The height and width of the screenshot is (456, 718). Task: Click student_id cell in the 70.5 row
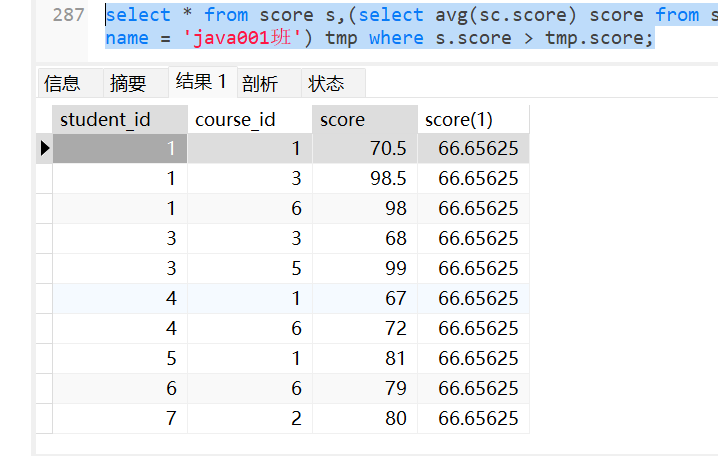tap(120, 148)
